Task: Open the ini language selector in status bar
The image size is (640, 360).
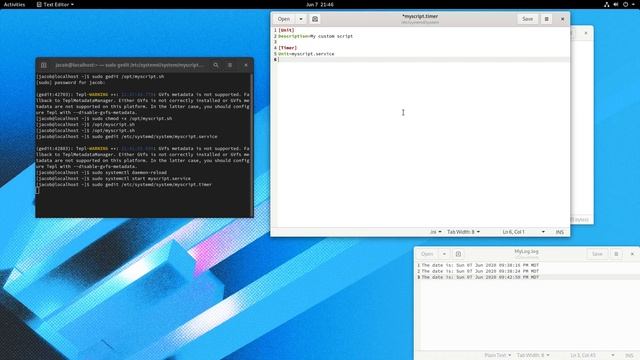Action: pos(436,232)
